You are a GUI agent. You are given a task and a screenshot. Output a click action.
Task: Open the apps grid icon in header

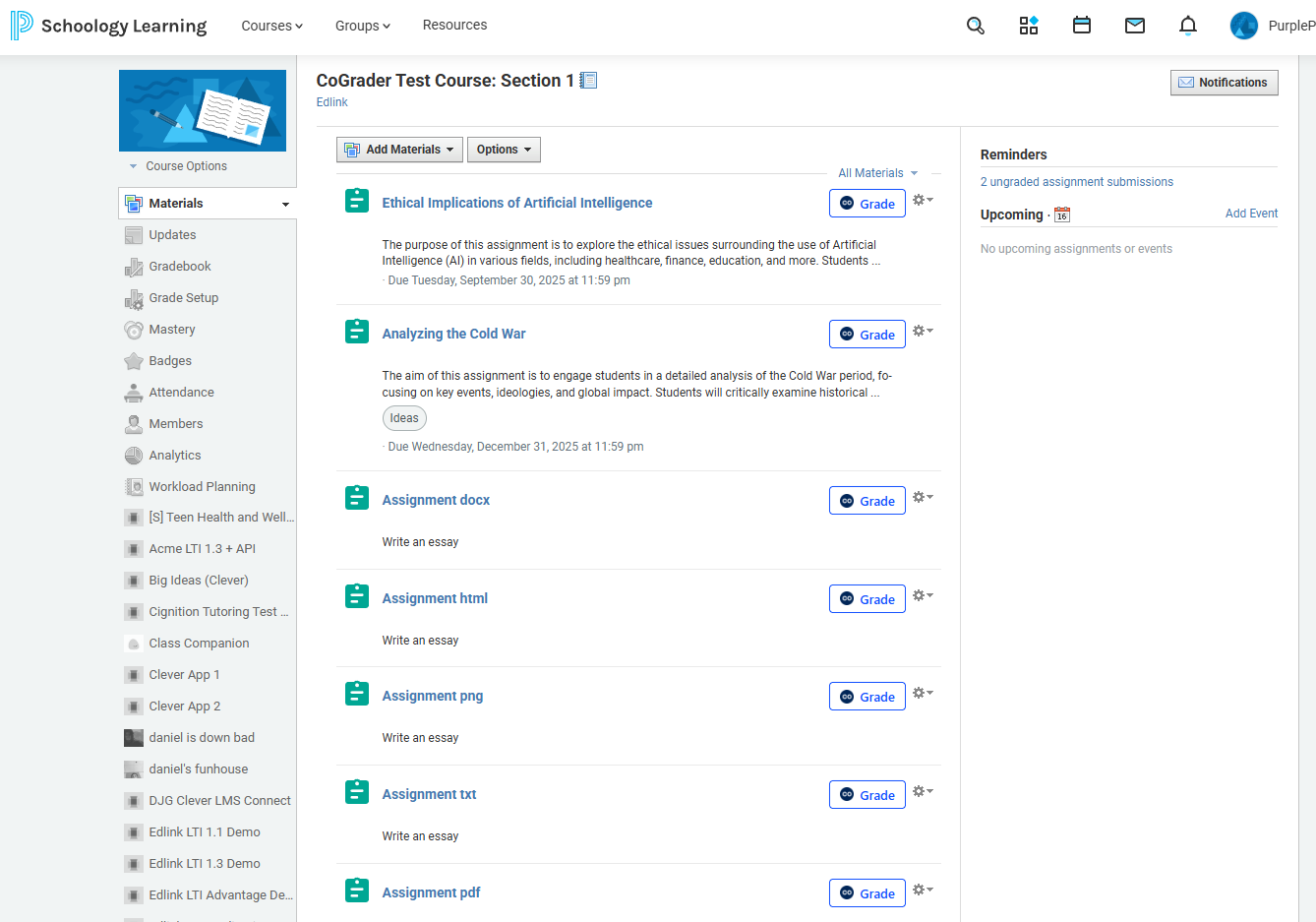(x=1029, y=26)
